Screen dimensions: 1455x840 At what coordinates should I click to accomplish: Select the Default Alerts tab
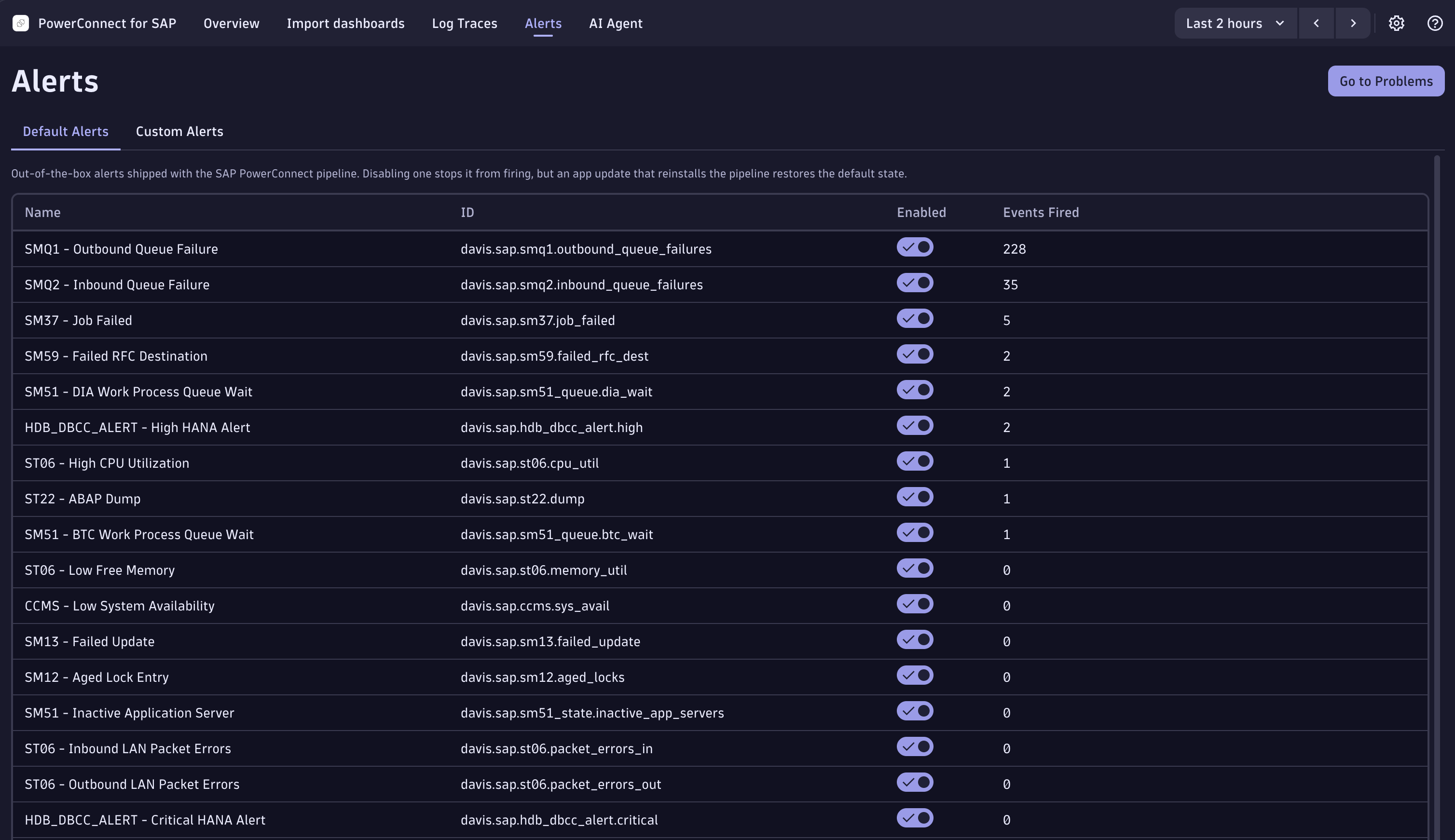tap(66, 132)
